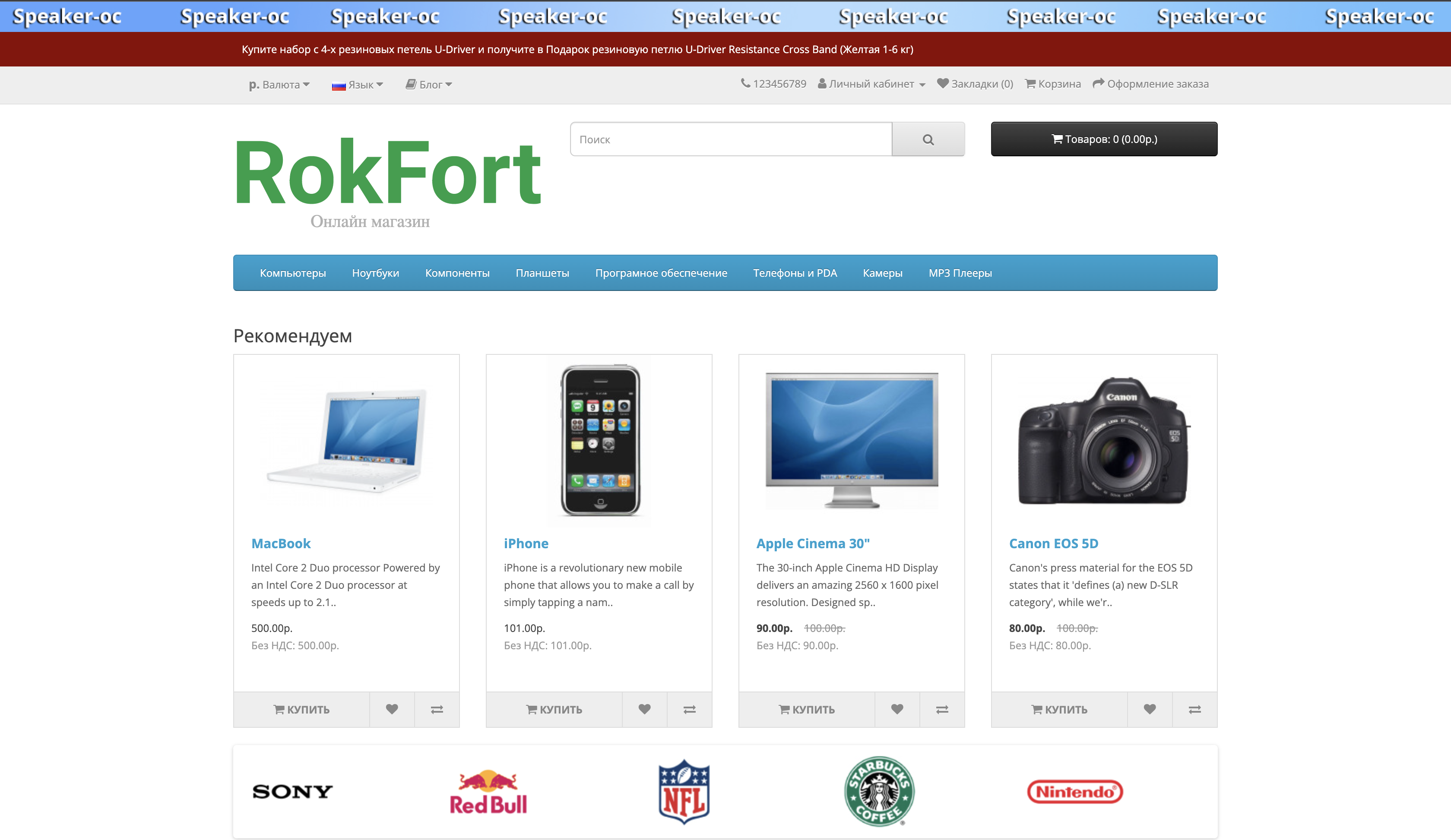
Task: Click the Starbucks Coffee brand logo
Action: (x=879, y=791)
